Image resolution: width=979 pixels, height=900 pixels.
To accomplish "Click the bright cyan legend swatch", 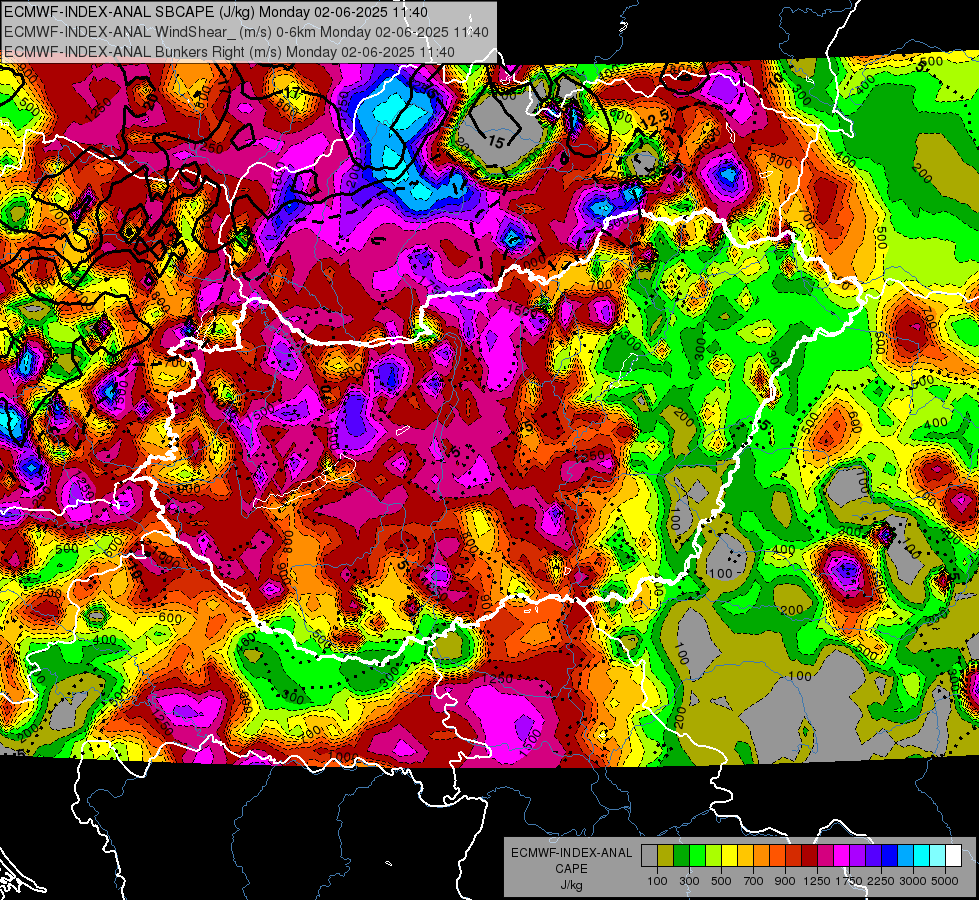I will tap(922, 856).
